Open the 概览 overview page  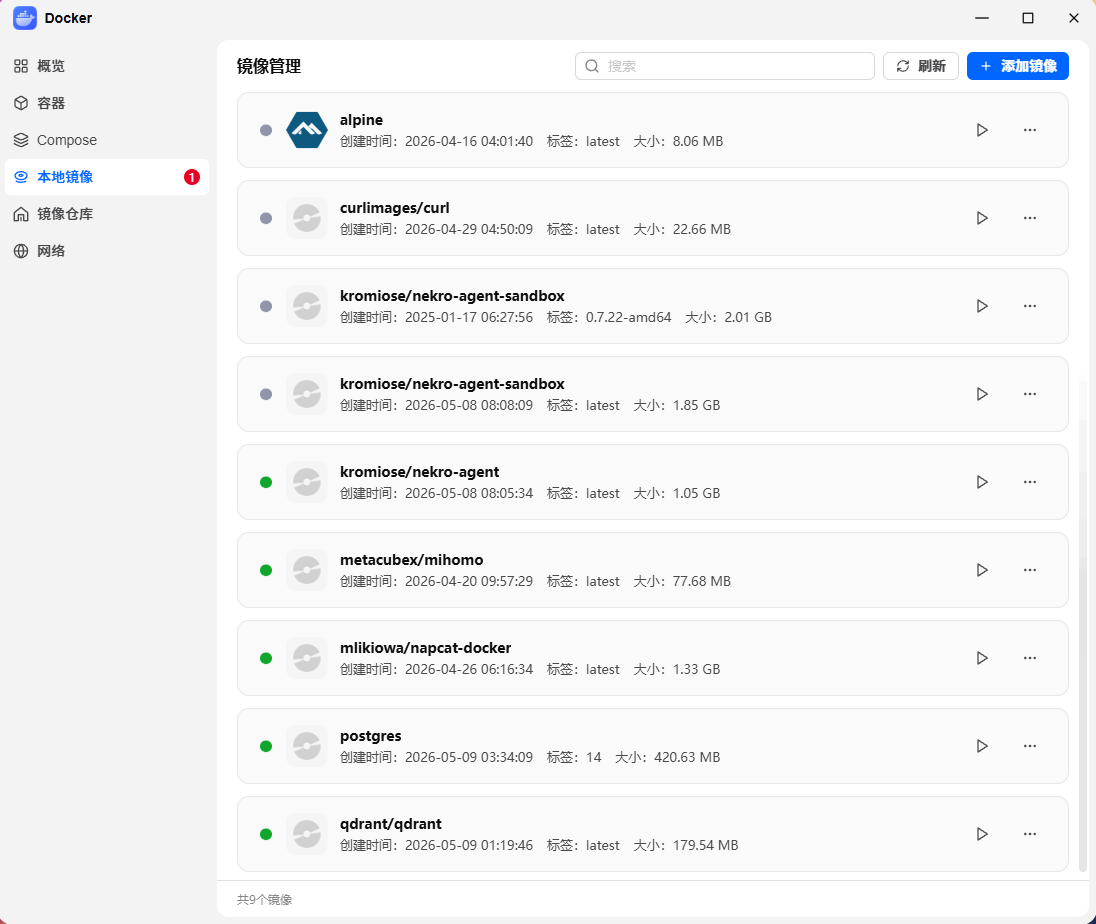click(107, 66)
